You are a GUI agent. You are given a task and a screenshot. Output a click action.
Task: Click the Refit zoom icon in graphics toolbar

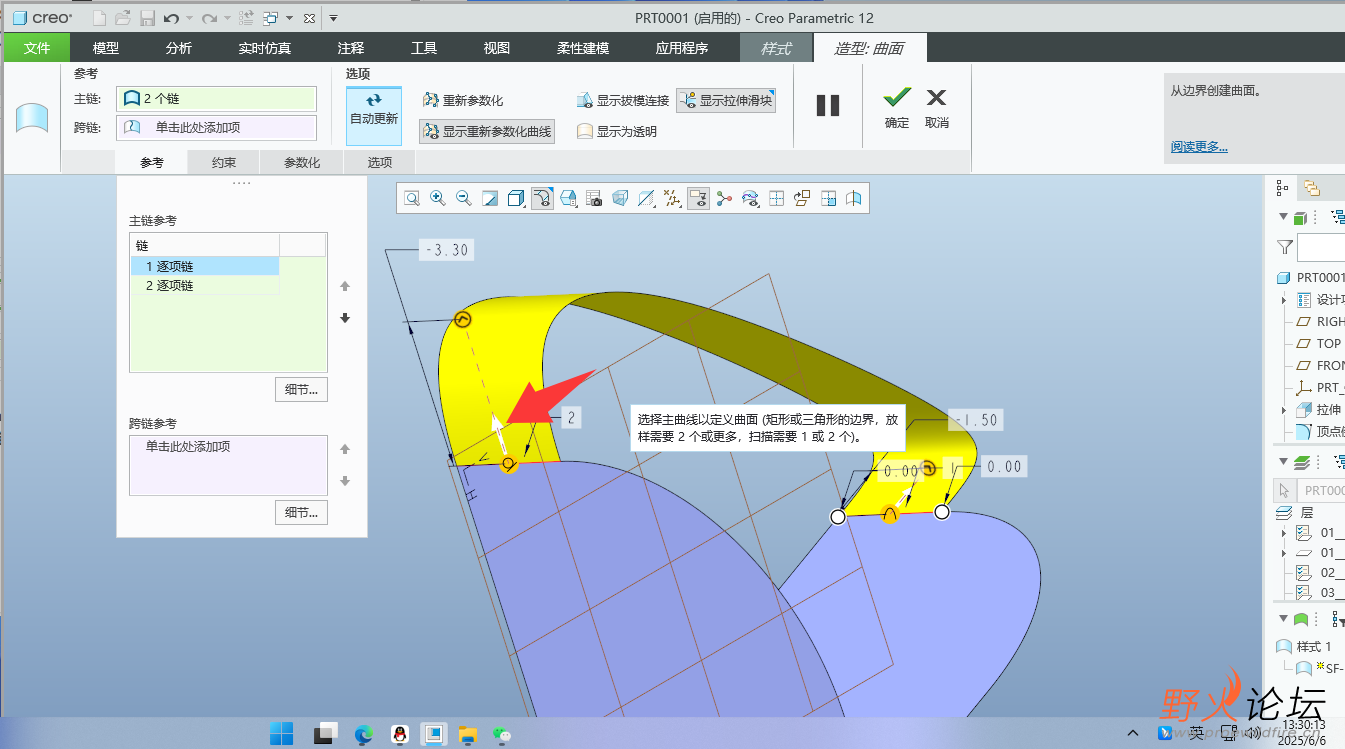pos(412,199)
